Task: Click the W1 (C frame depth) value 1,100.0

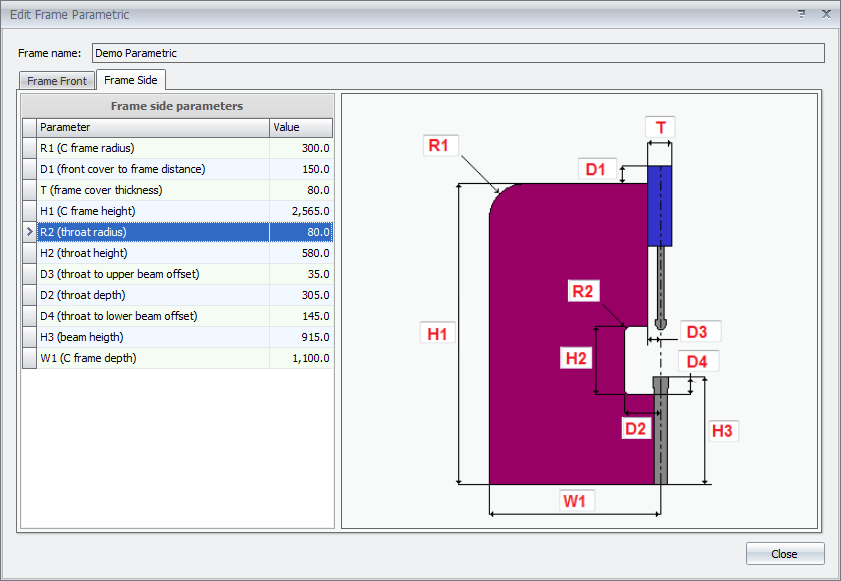Action: [x=301, y=358]
